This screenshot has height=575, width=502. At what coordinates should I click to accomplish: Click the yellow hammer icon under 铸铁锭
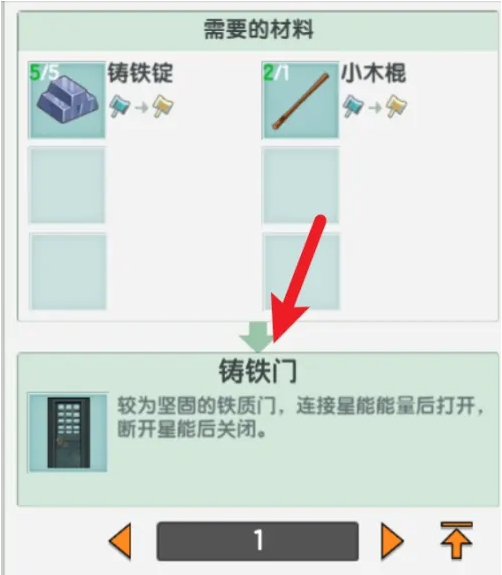(163, 106)
